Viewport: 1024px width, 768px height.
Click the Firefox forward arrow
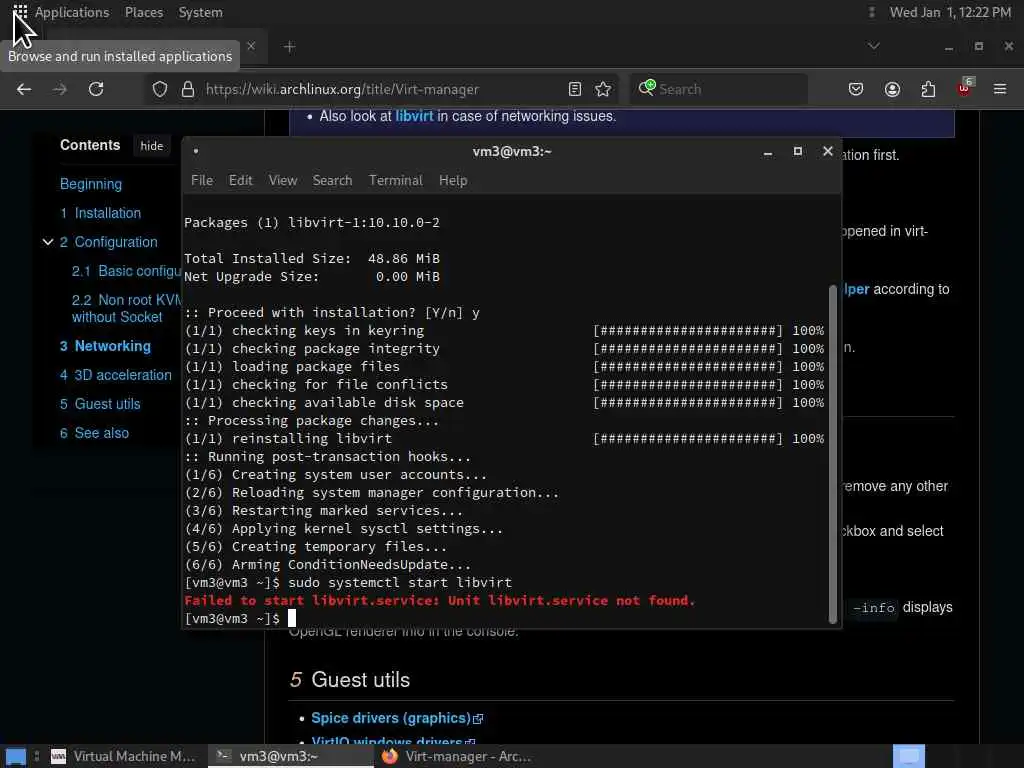pyautogui.click(x=60, y=89)
